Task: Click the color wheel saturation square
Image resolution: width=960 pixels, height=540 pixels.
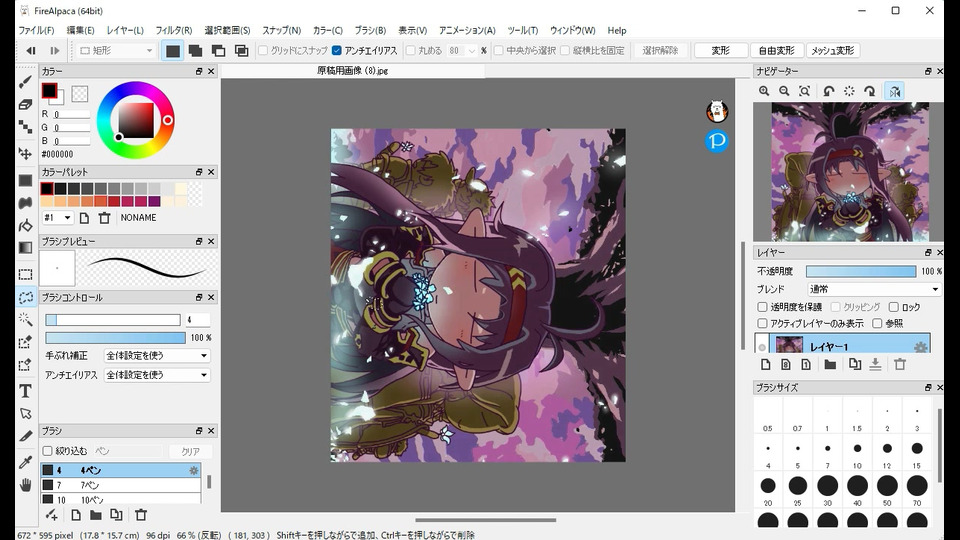Action: (135, 120)
